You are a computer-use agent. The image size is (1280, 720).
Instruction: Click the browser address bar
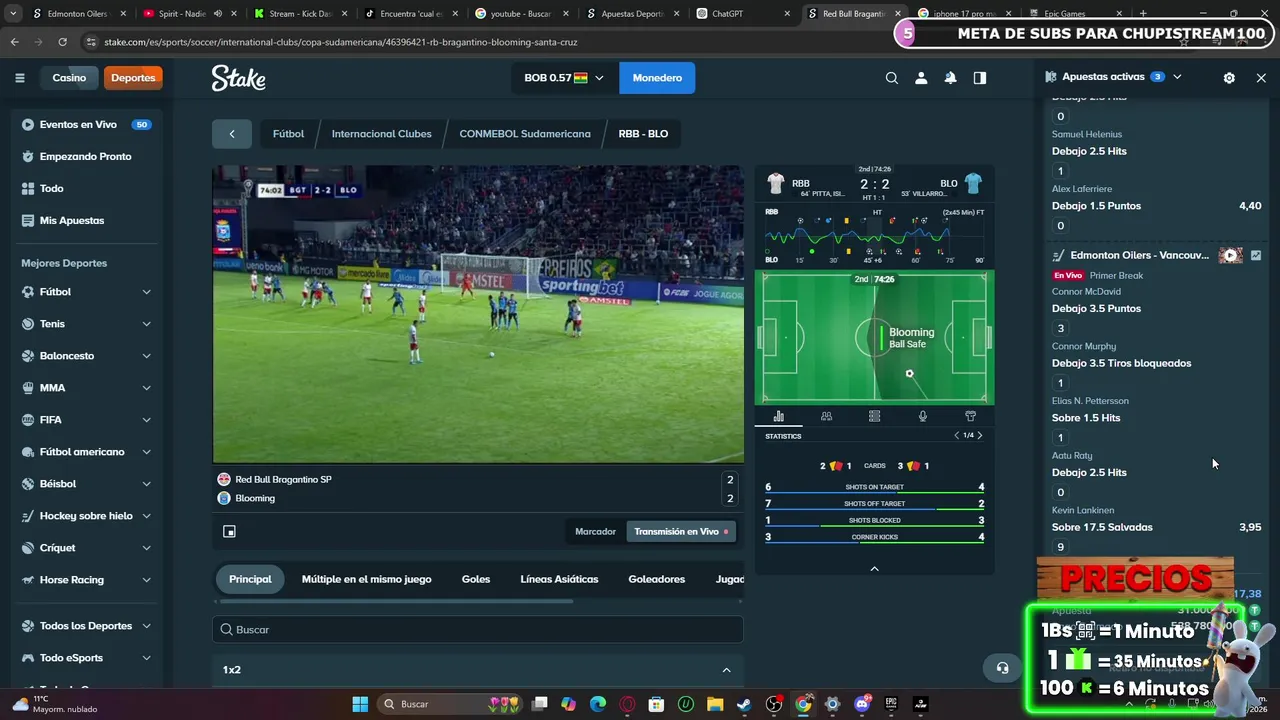[480, 42]
